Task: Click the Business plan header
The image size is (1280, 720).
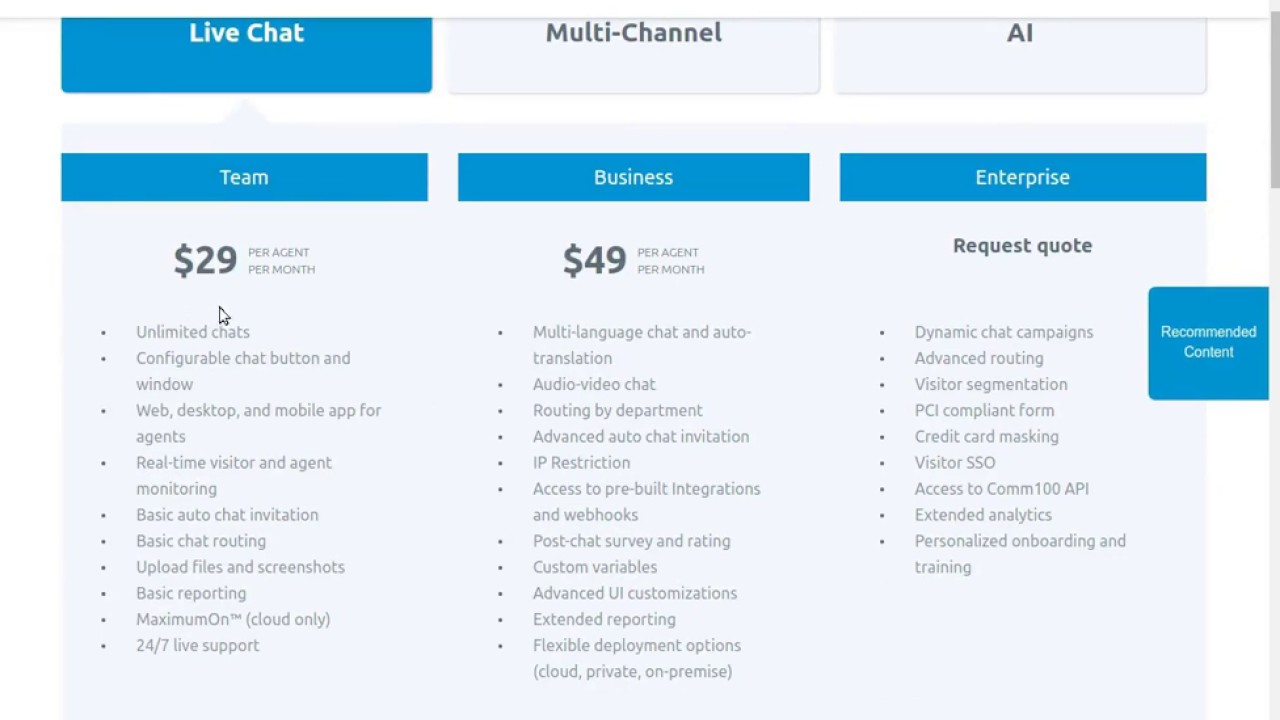Action: [x=633, y=177]
